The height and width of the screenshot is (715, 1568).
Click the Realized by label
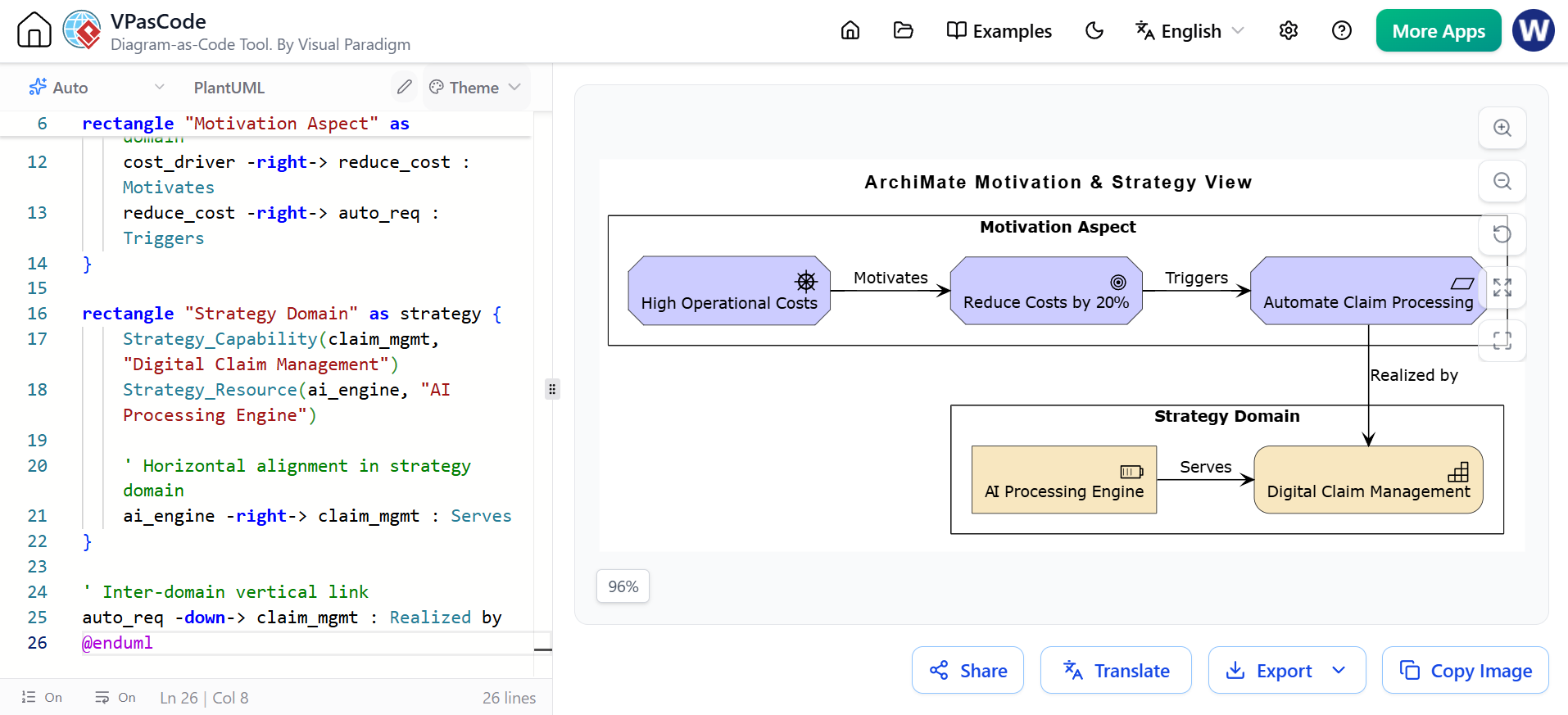[1414, 375]
